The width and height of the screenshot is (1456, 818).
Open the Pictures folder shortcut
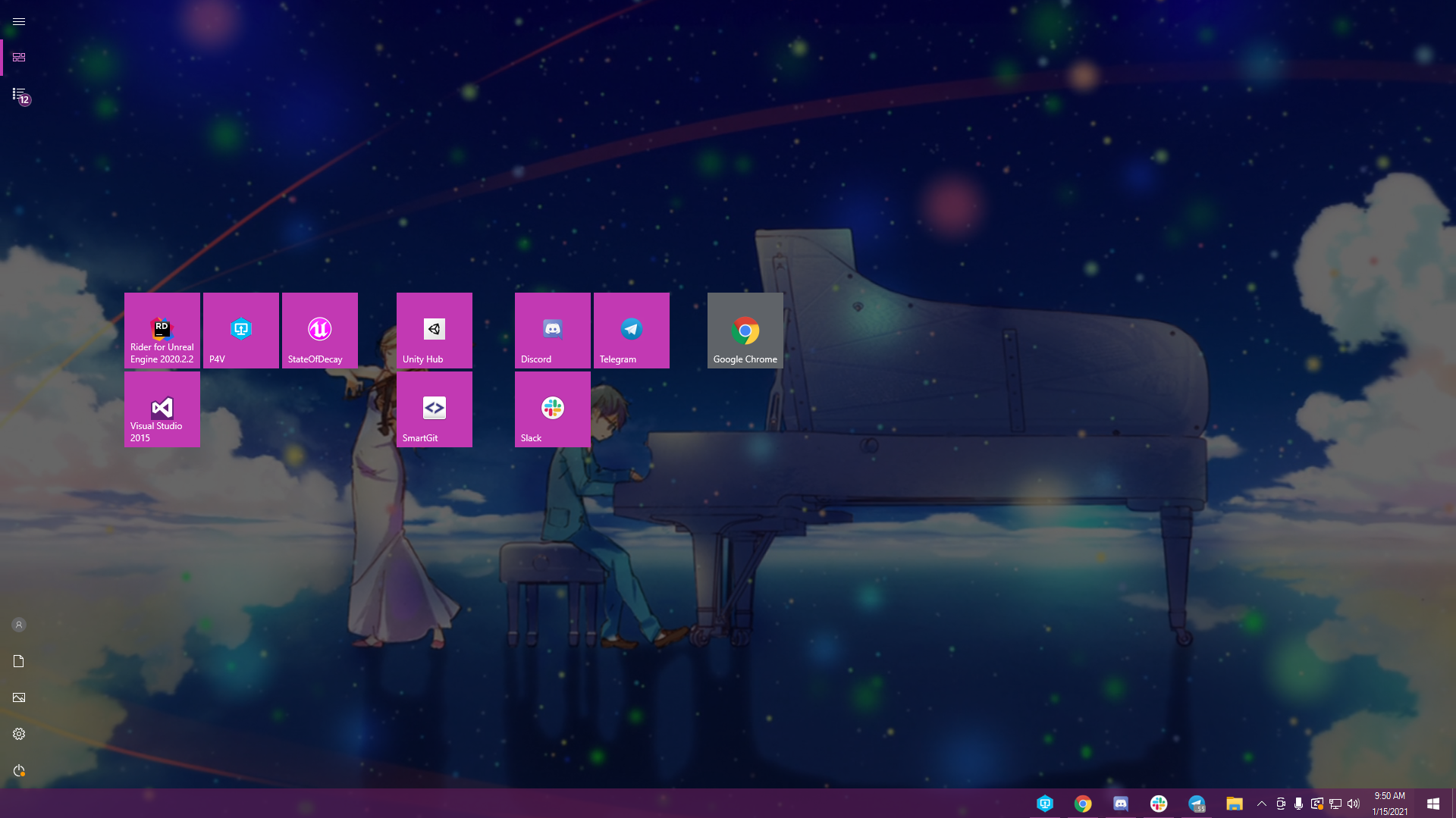pyautogui.click(x=19, y=697)
